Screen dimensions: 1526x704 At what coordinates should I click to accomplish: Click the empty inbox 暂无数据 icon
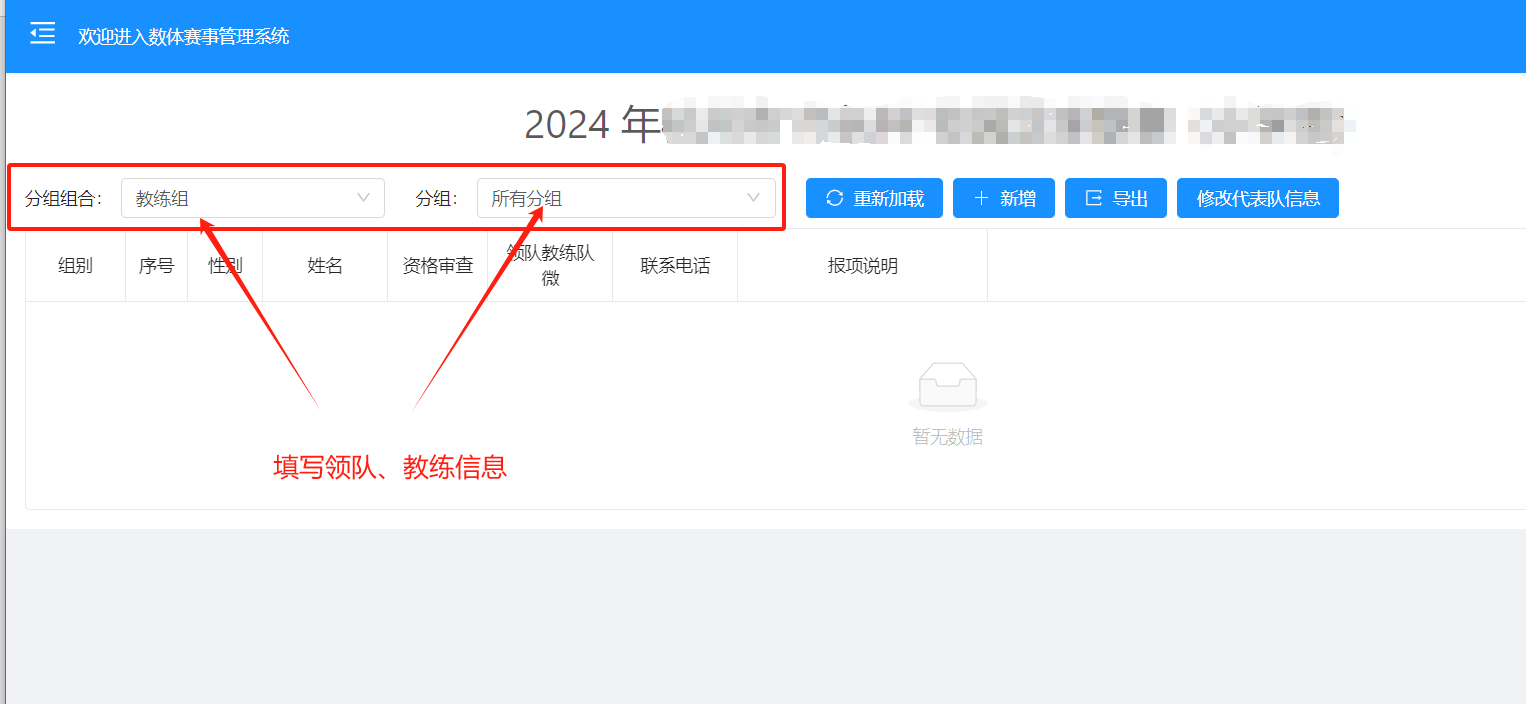click(x=948, y=387)
